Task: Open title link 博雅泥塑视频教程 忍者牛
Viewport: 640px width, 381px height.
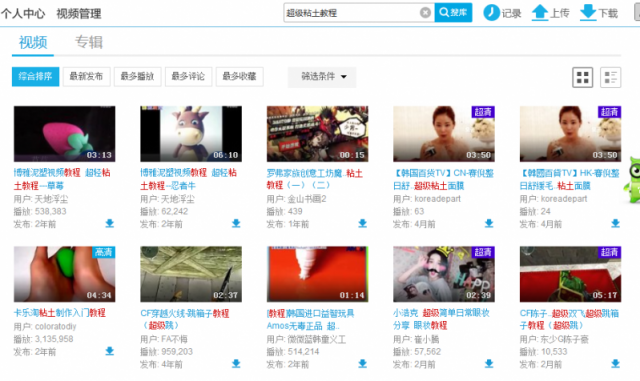Action: click(x=189, y=179)
